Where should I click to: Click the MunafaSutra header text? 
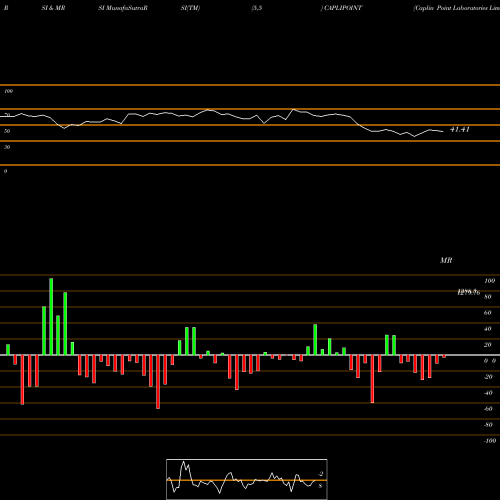[126, 8]
